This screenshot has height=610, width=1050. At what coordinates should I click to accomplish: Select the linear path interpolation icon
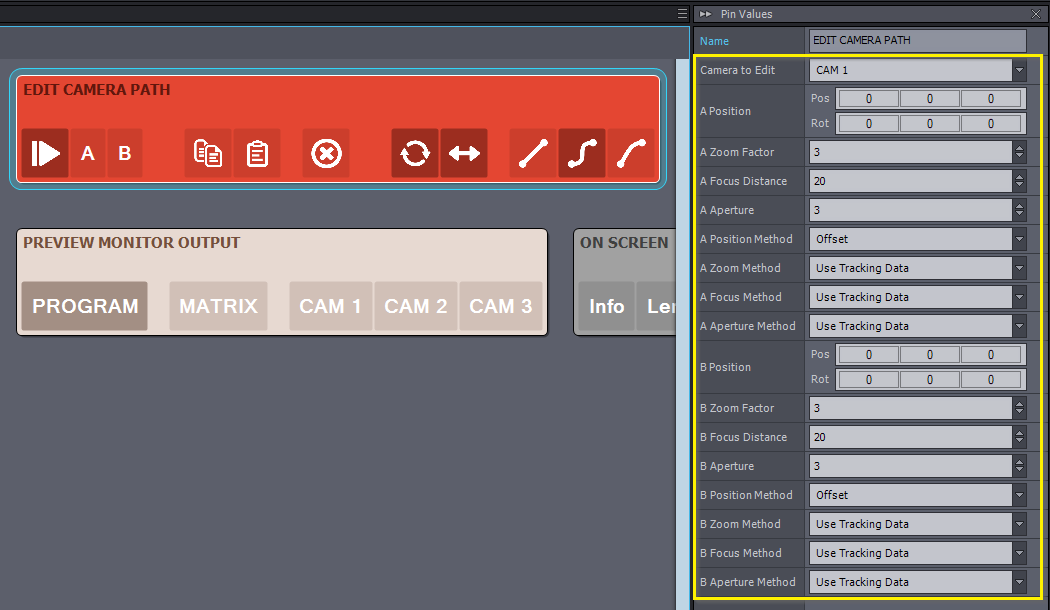click(533, 153)
